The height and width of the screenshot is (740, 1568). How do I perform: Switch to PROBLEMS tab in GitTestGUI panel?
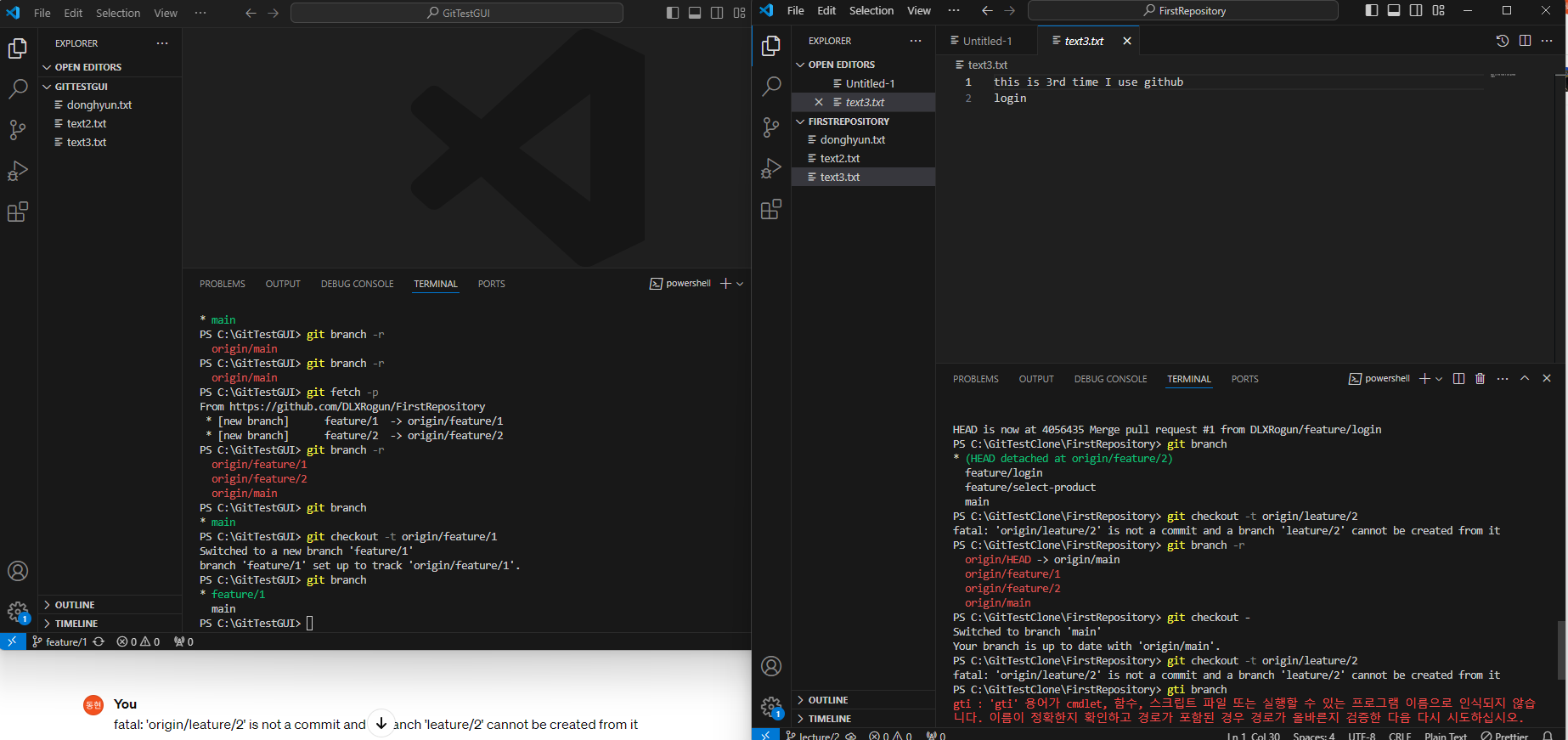[223, 284]
